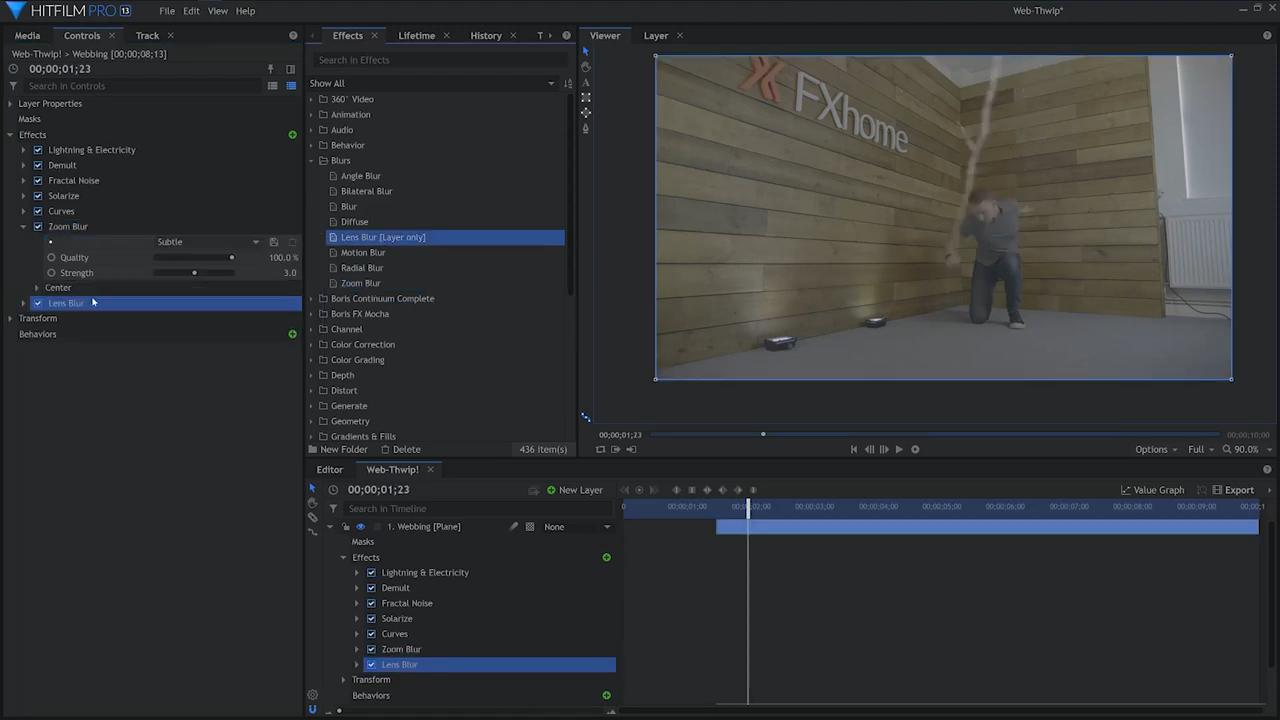Select the viewer Mask rectangle tool
This screenshot has width=1280, height=720.
[x=586, y=97]
